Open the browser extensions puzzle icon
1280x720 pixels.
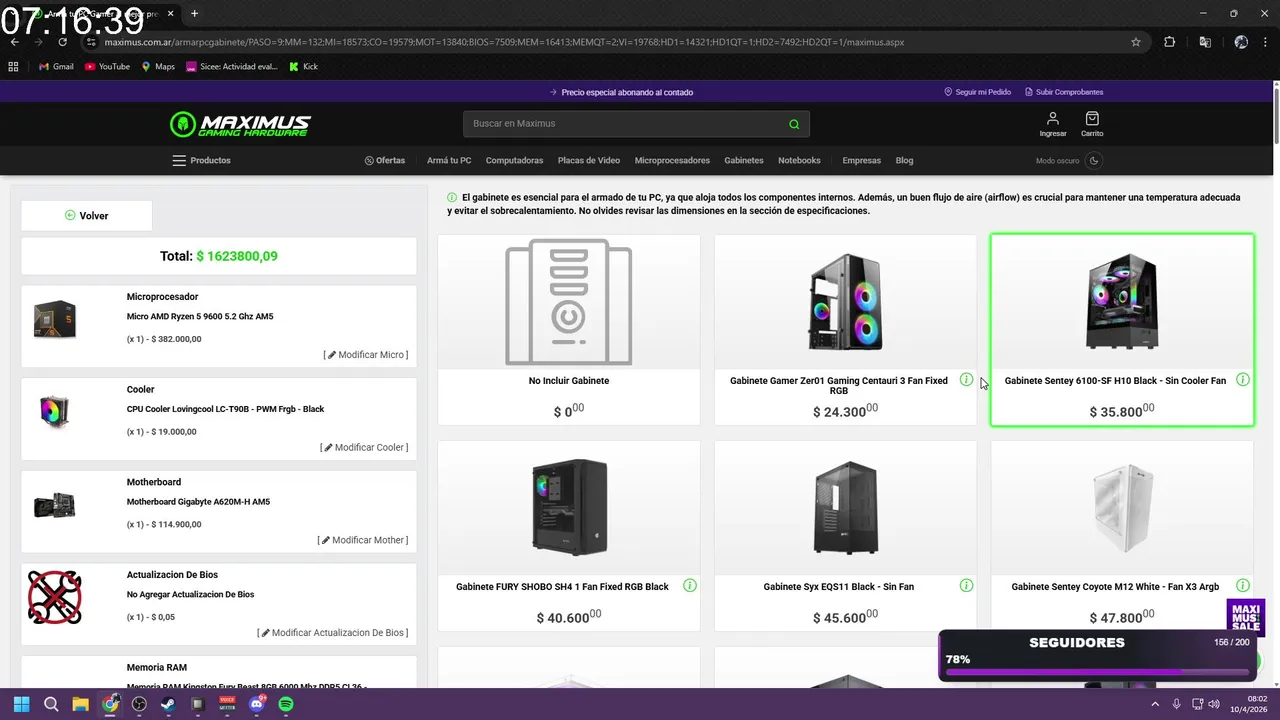coord(1170,42)
